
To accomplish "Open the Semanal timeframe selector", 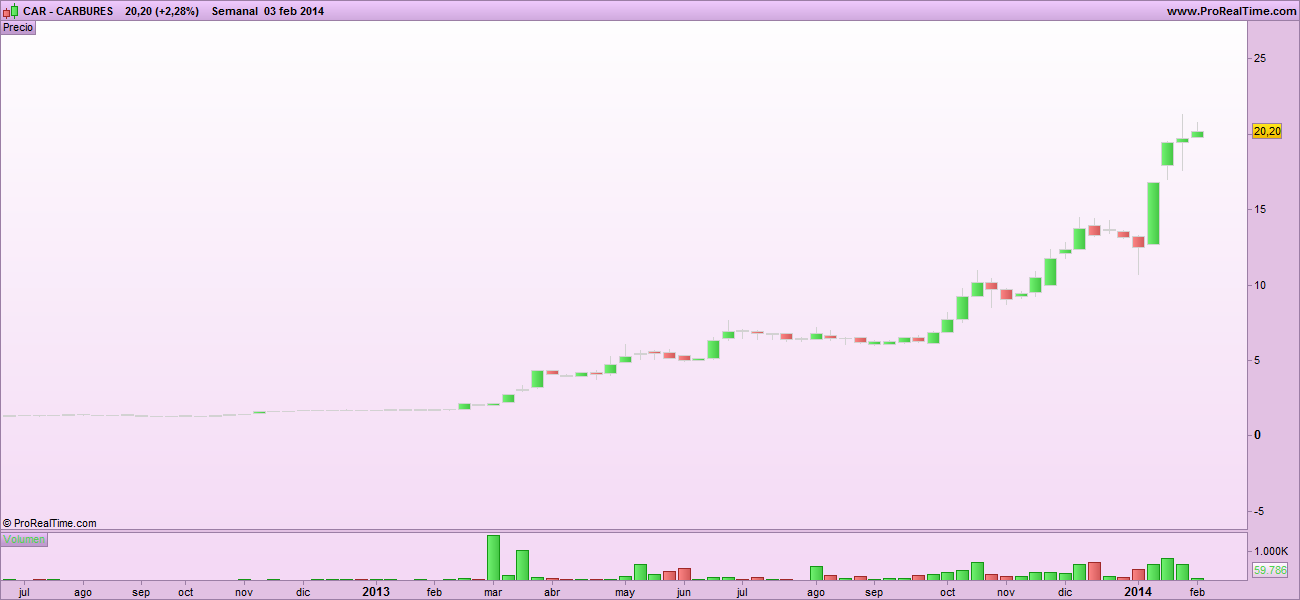I will (235, 11).
